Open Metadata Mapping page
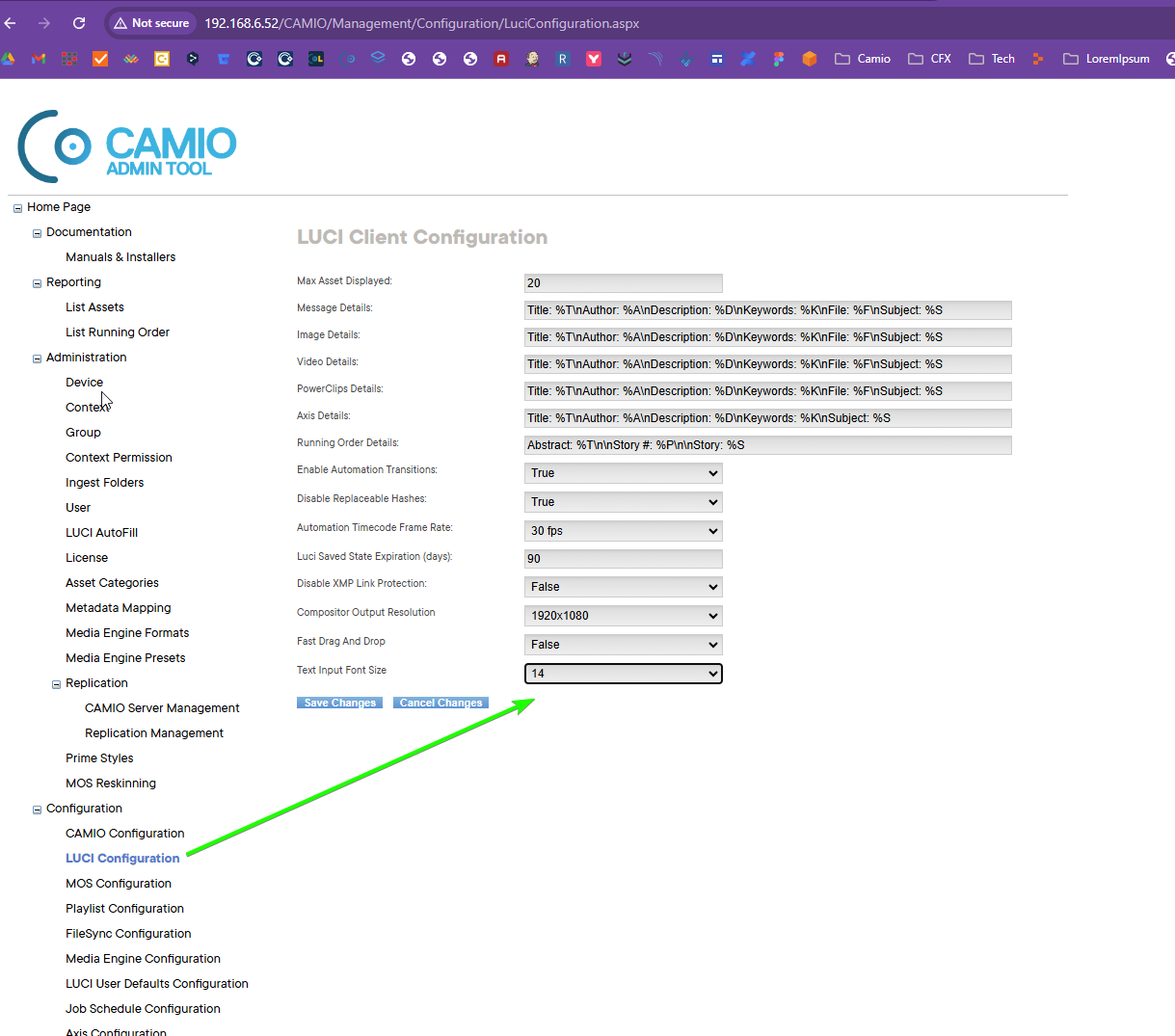The height and width of the screenshot is (1036, 1175). (119, 608)
